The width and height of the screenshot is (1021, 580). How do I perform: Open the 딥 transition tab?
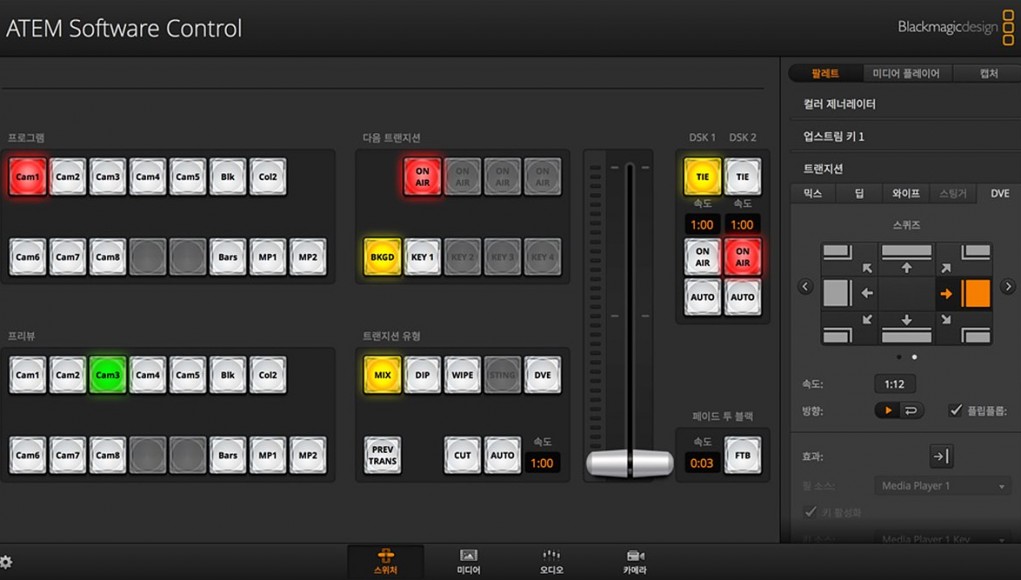click(860, 193)
